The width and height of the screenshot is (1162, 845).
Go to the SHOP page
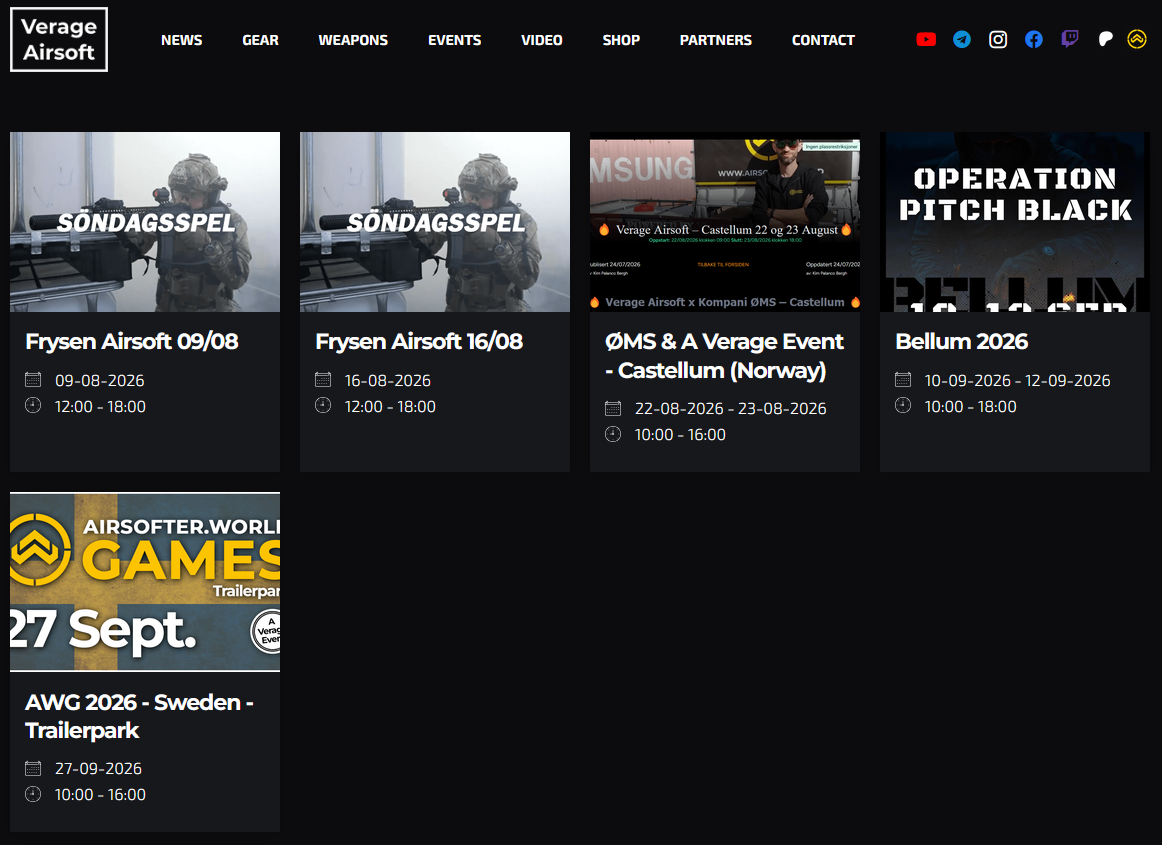pos(621,40)
